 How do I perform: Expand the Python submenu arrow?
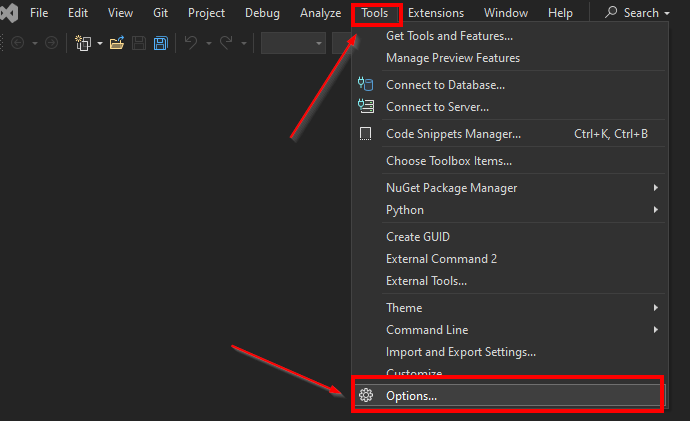tap(656, 210)
